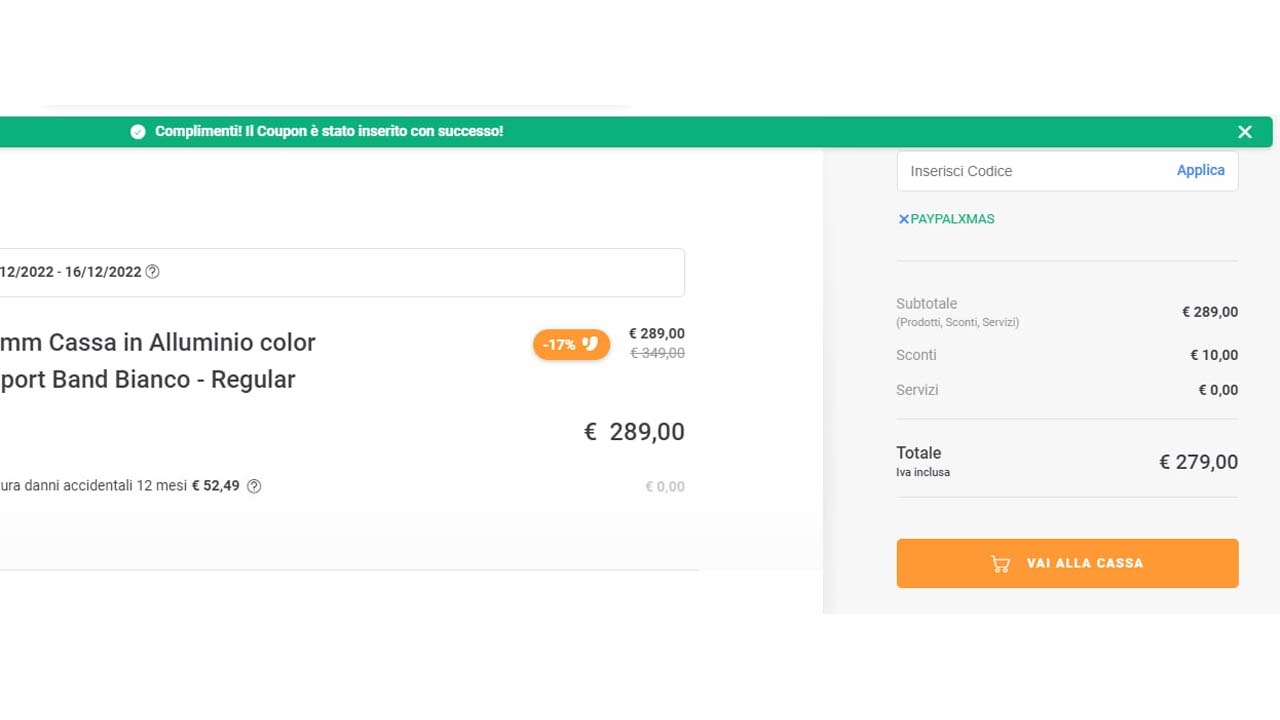Click the smiley icon inside discount badge
Screen dimensions: 1280x720
click(x=590, y=343)
